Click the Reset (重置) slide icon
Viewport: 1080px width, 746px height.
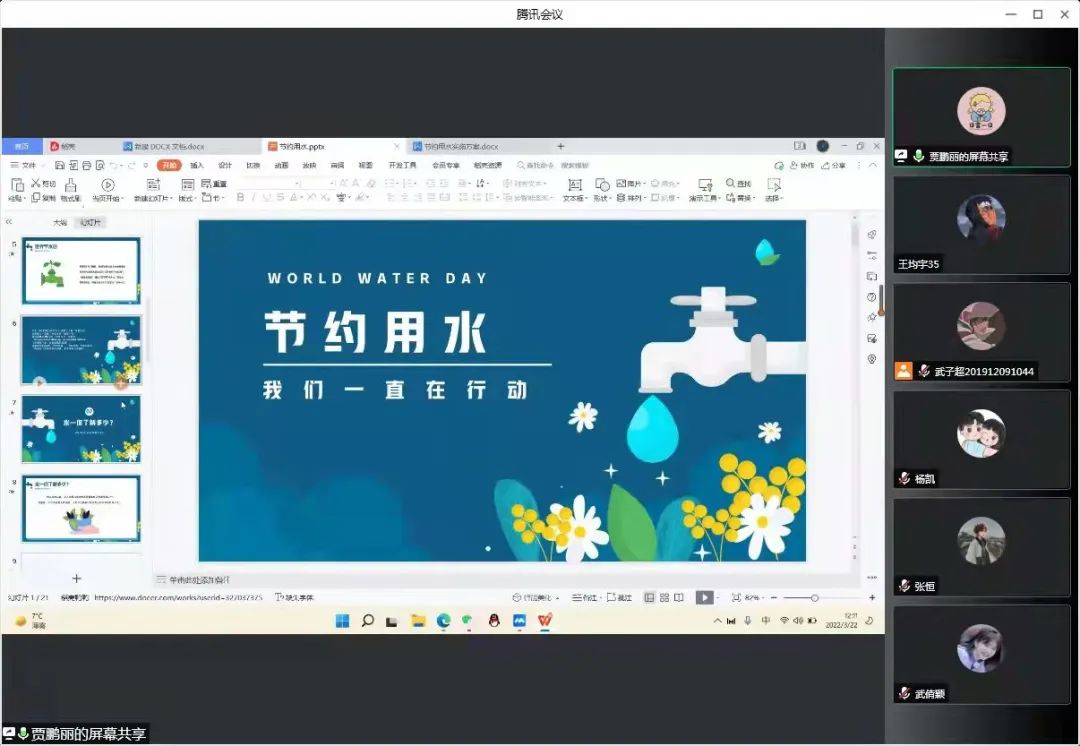(x=206, y=183)
